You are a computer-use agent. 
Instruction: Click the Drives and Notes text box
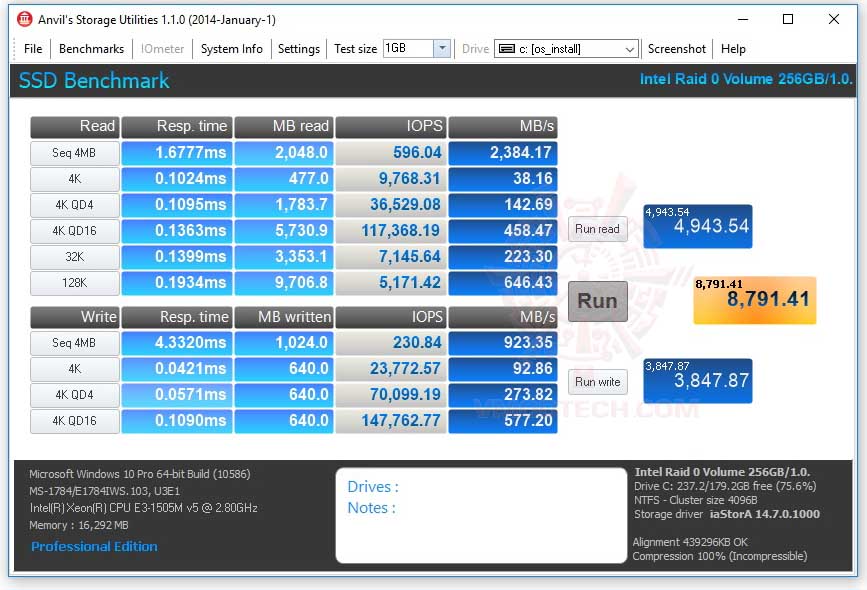coord(481,515)
